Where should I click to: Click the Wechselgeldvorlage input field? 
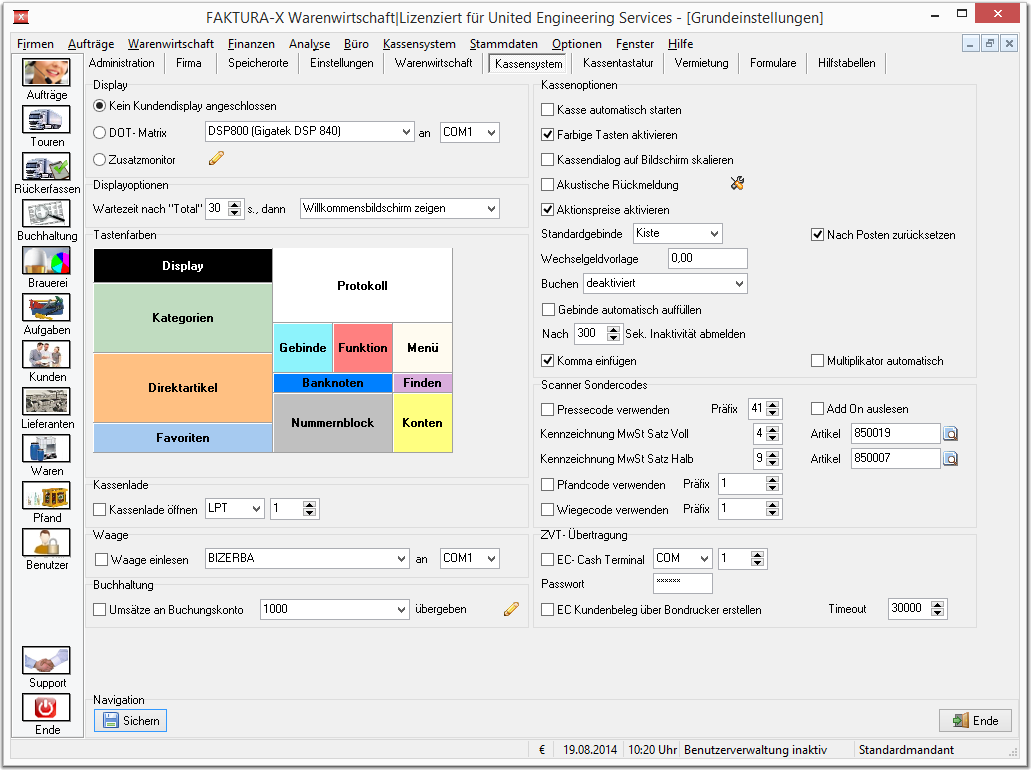coord(707,259)
